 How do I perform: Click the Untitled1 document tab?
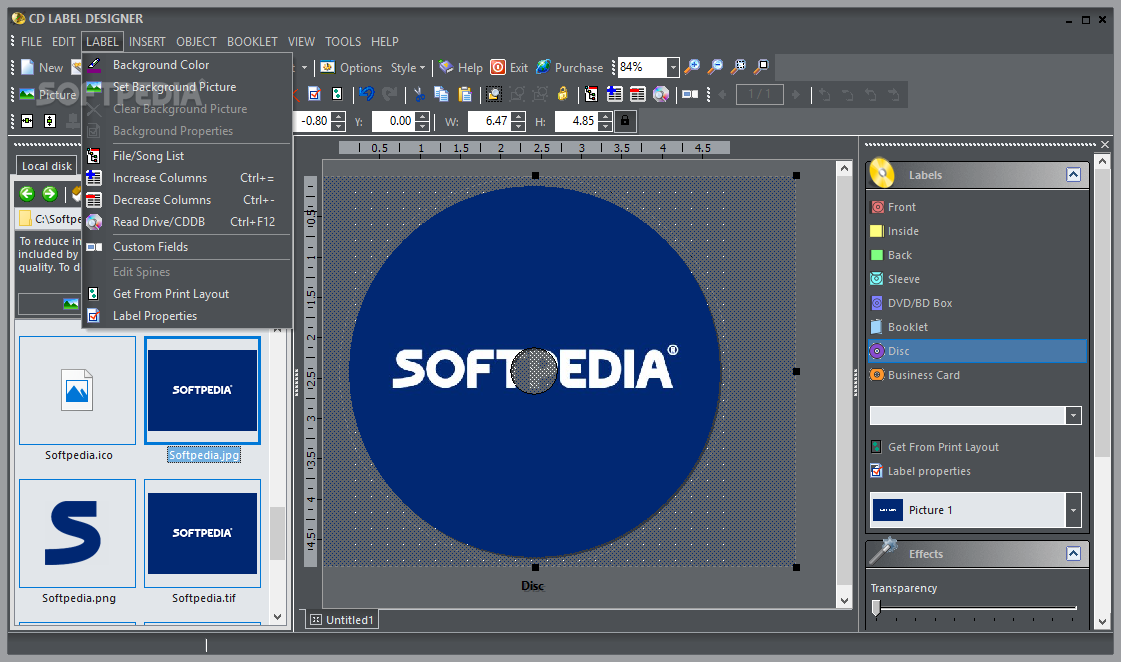pyautogui.click(x=342, y=620)
